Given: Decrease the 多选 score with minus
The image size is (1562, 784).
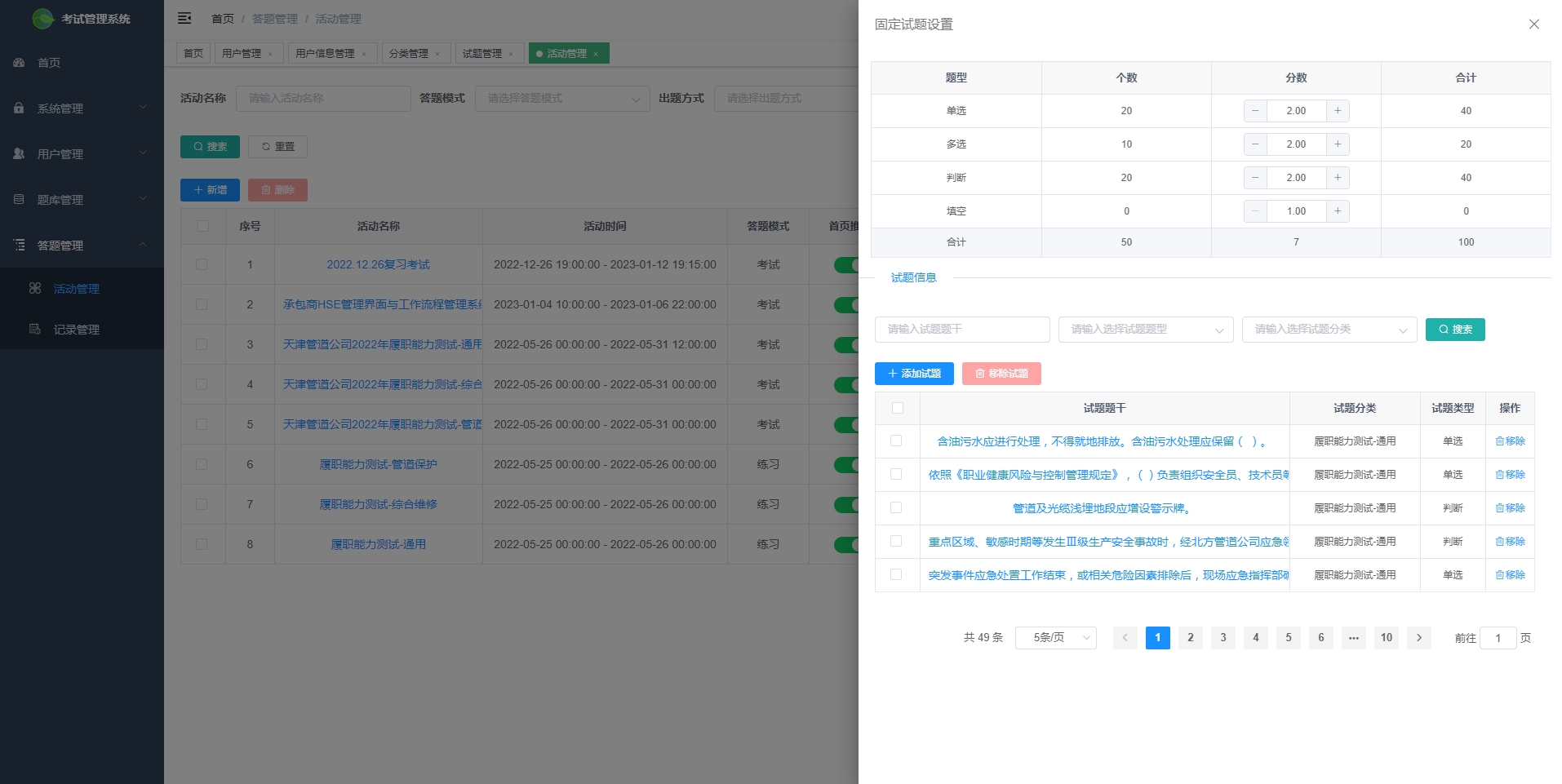Looking at the screenshot, I should [1255, 144].
